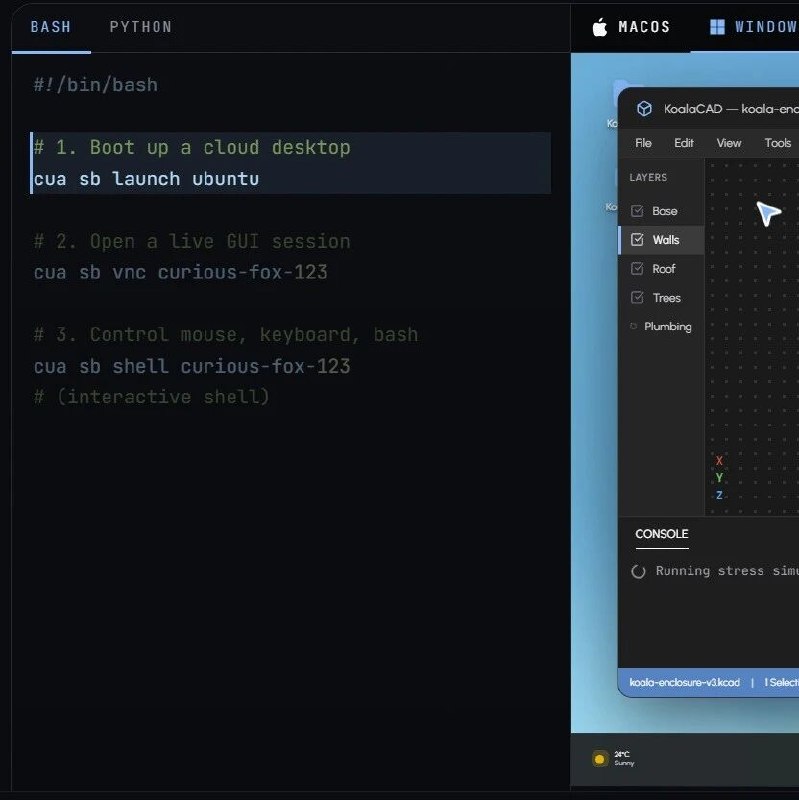Image resolution: width=799 pixels, height=800 pixels.
Task: Click koala-enclosure-v3.kcad in the status bar
Action: pos(684,683)
